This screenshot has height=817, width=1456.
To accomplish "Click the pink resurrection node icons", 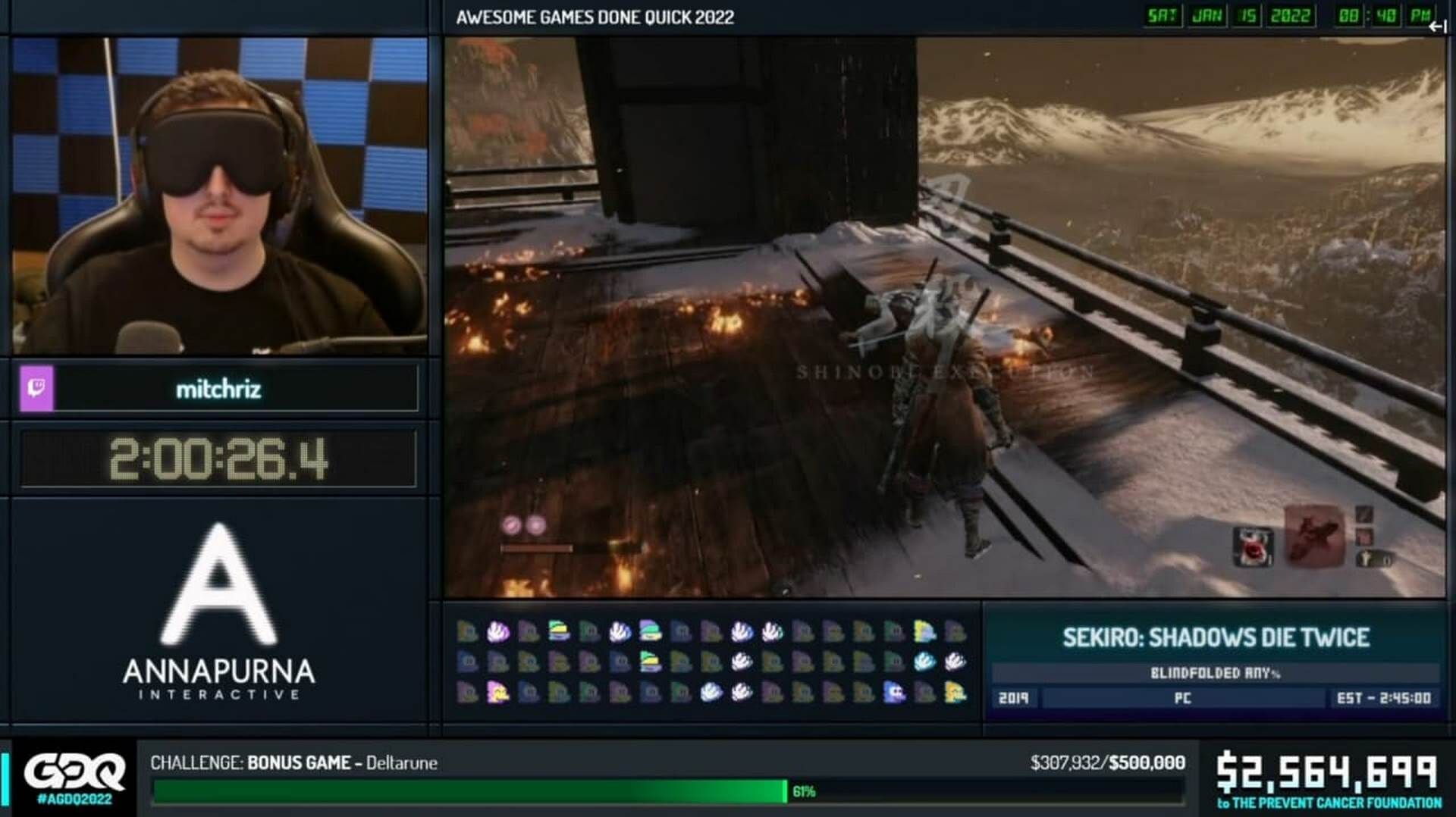I will click(x=523, y=524).
